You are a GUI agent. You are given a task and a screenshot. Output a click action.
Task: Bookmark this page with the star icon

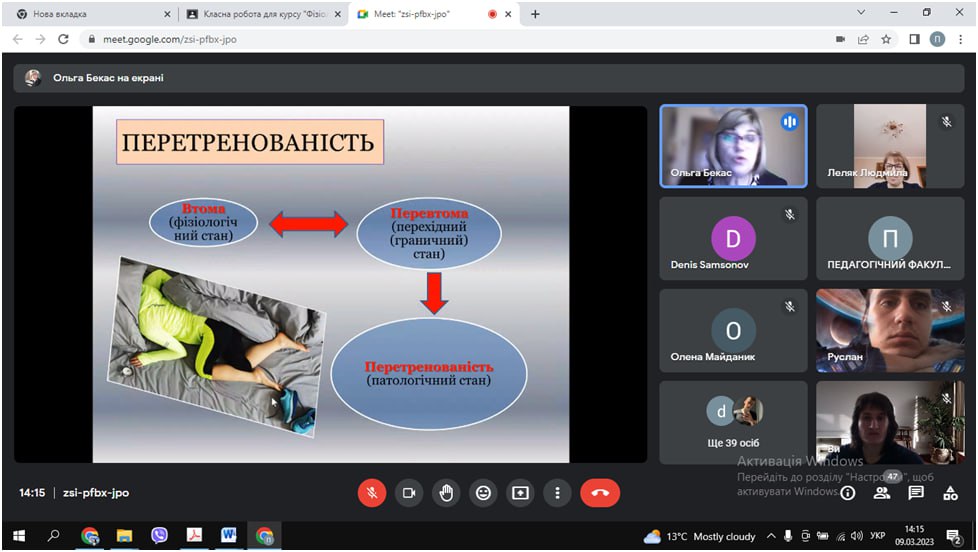(886, 39)
